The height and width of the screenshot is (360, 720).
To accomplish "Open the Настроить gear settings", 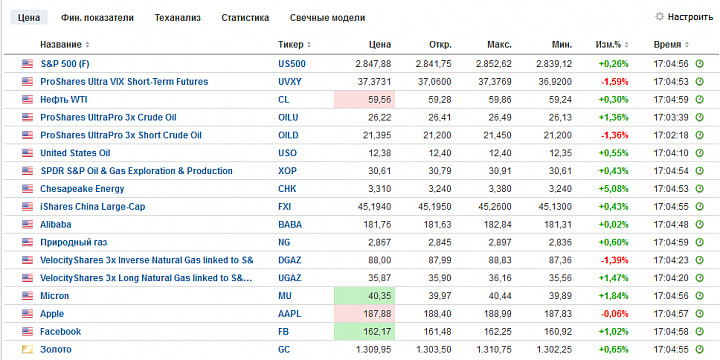I will tap(683, 17).
